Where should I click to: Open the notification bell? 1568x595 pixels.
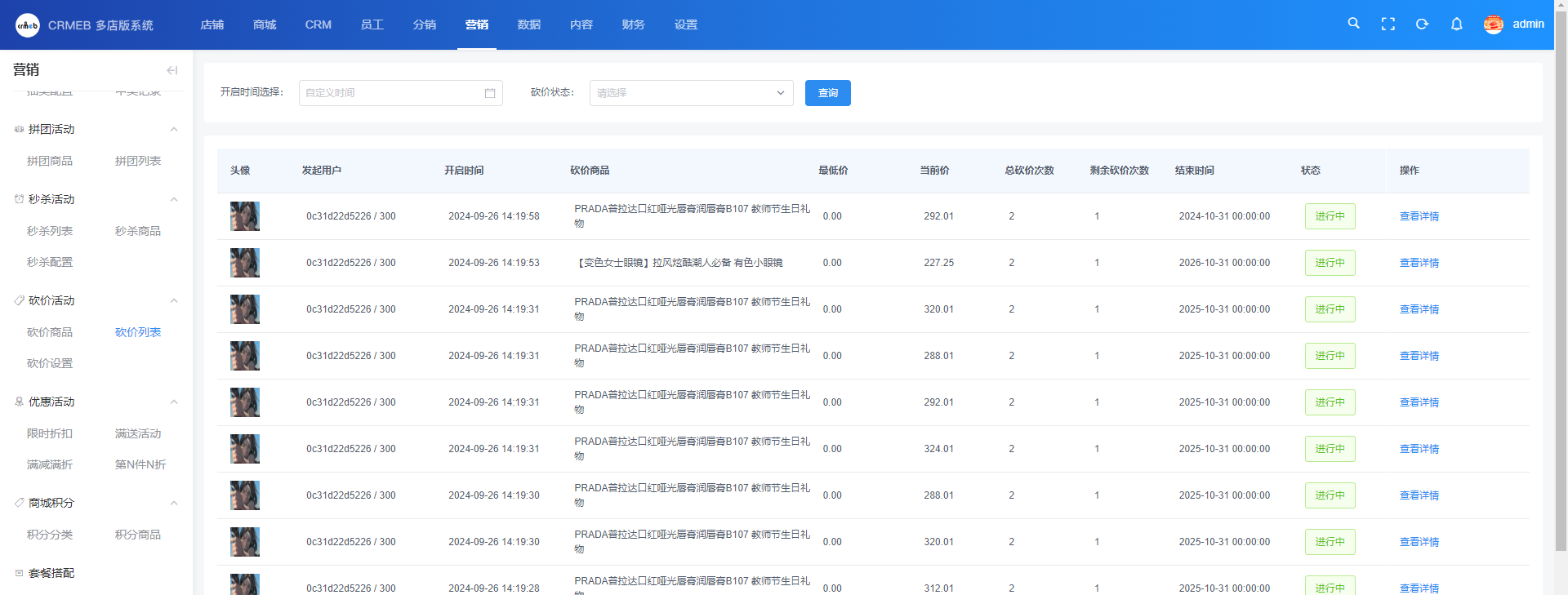1456,24
